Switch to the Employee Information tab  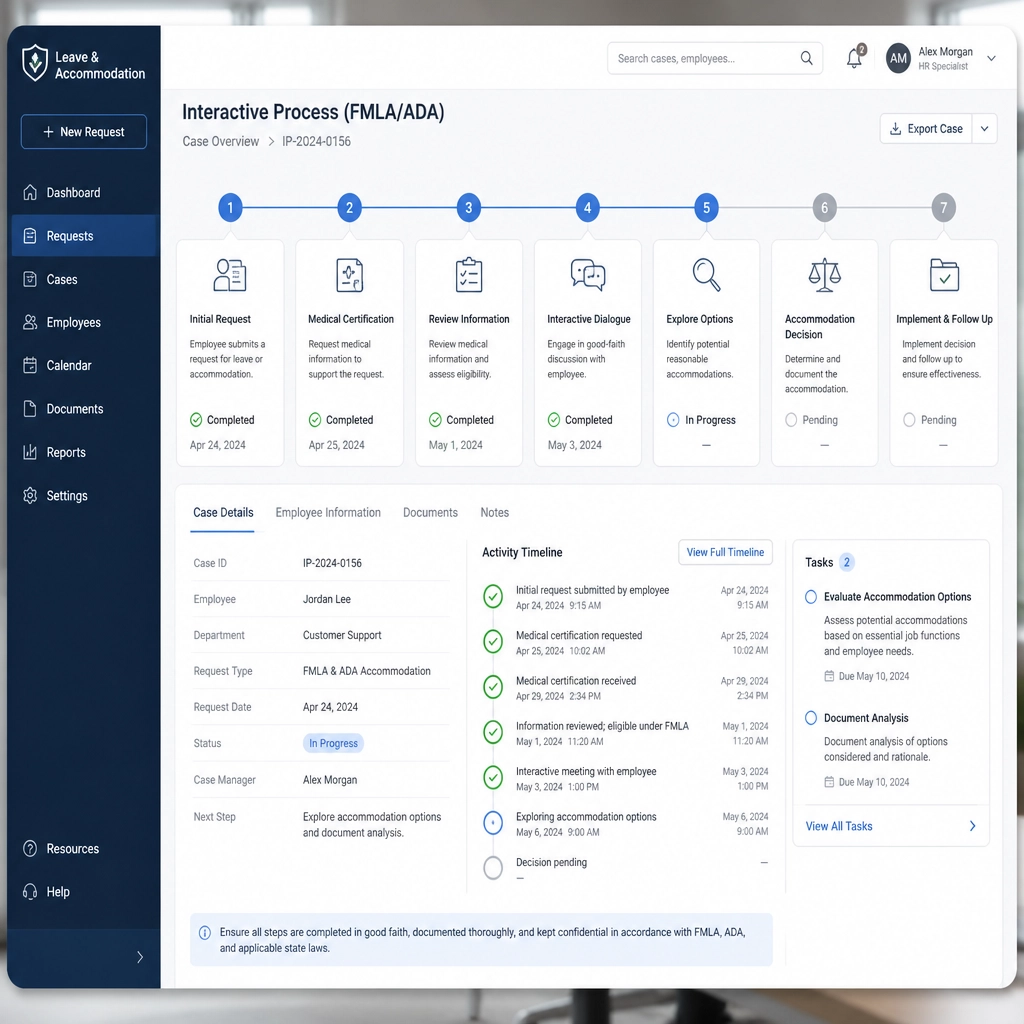[x=328, y=513]
